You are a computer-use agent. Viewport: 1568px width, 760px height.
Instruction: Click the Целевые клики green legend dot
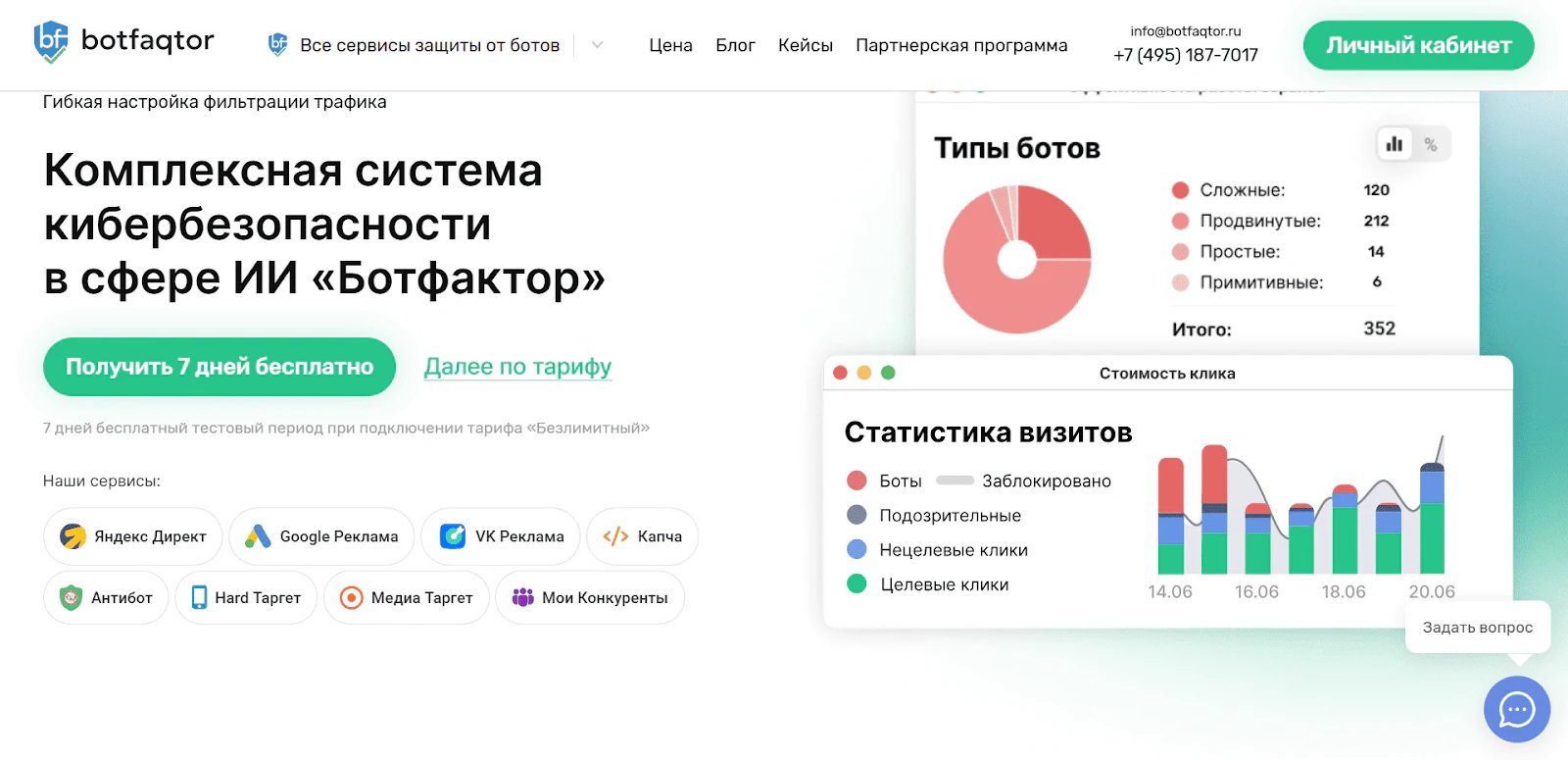click(x=857, y=583)
